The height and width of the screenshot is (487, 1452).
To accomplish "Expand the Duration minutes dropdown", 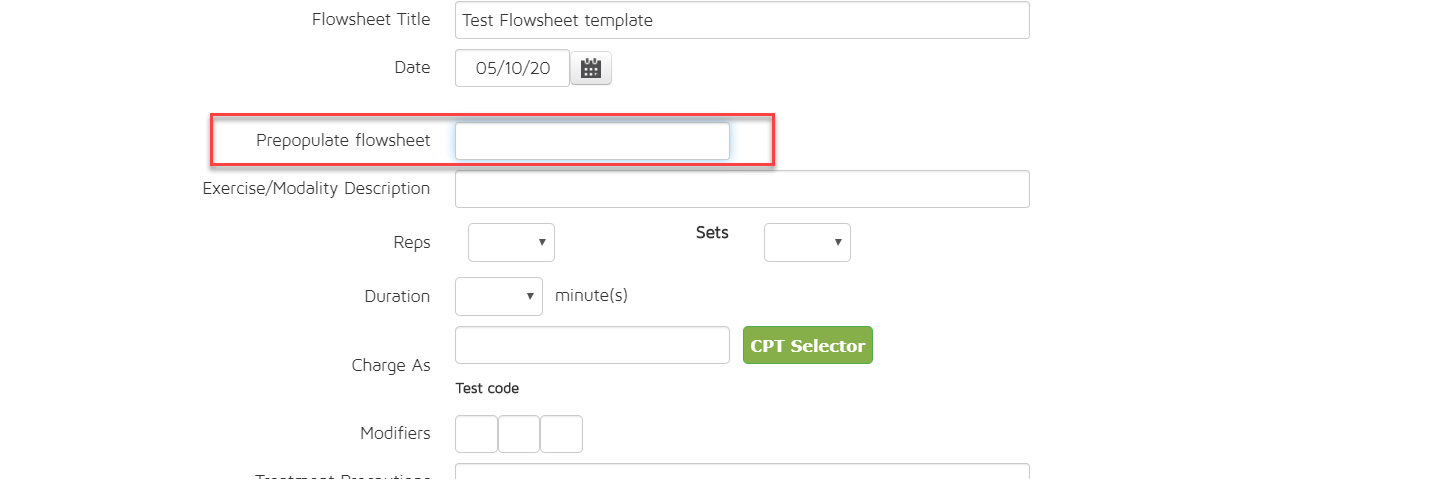I will [498, 296].
